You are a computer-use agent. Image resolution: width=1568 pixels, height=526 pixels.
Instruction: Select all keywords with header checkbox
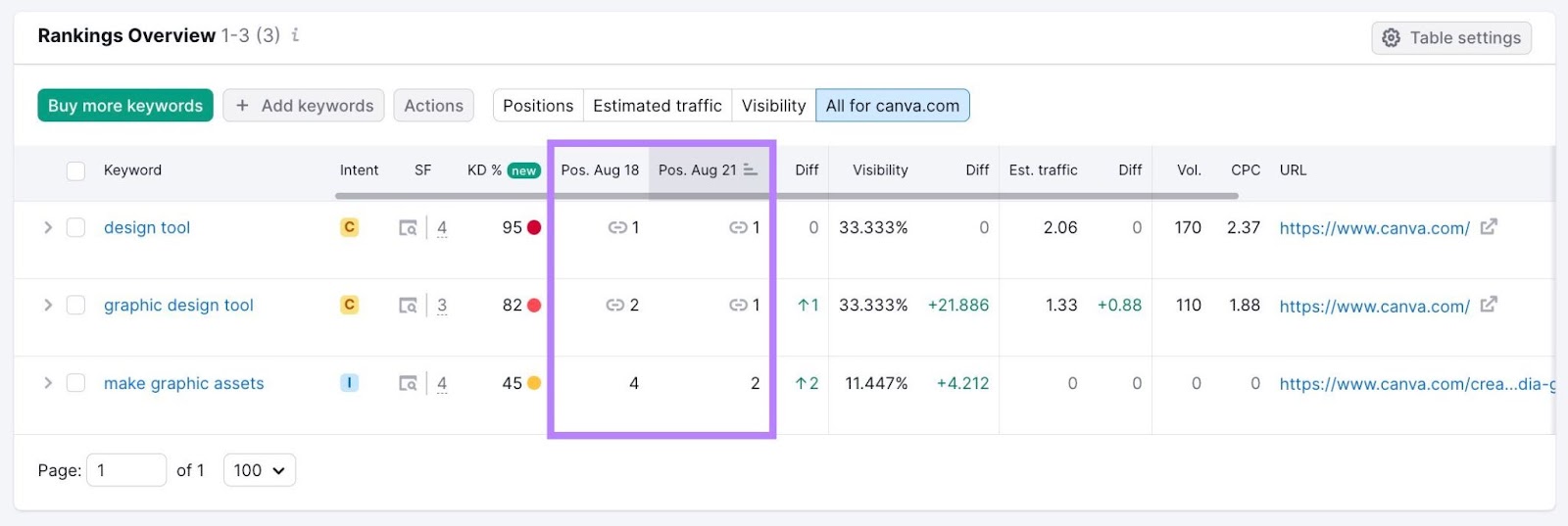click(75, 170)
